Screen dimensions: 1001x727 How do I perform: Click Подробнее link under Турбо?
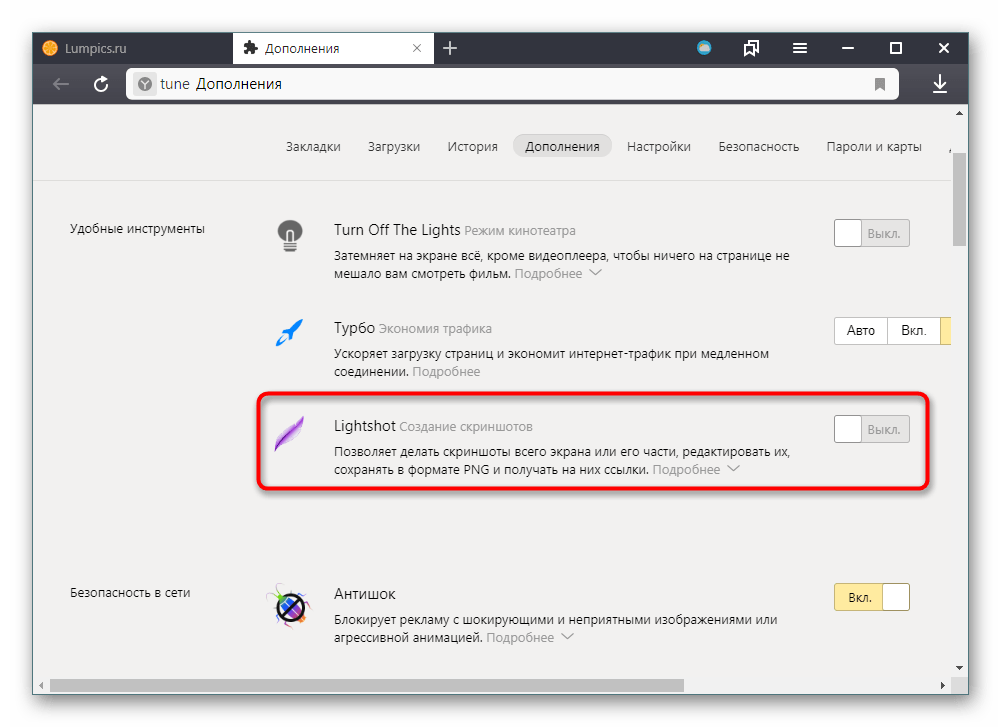446,371
